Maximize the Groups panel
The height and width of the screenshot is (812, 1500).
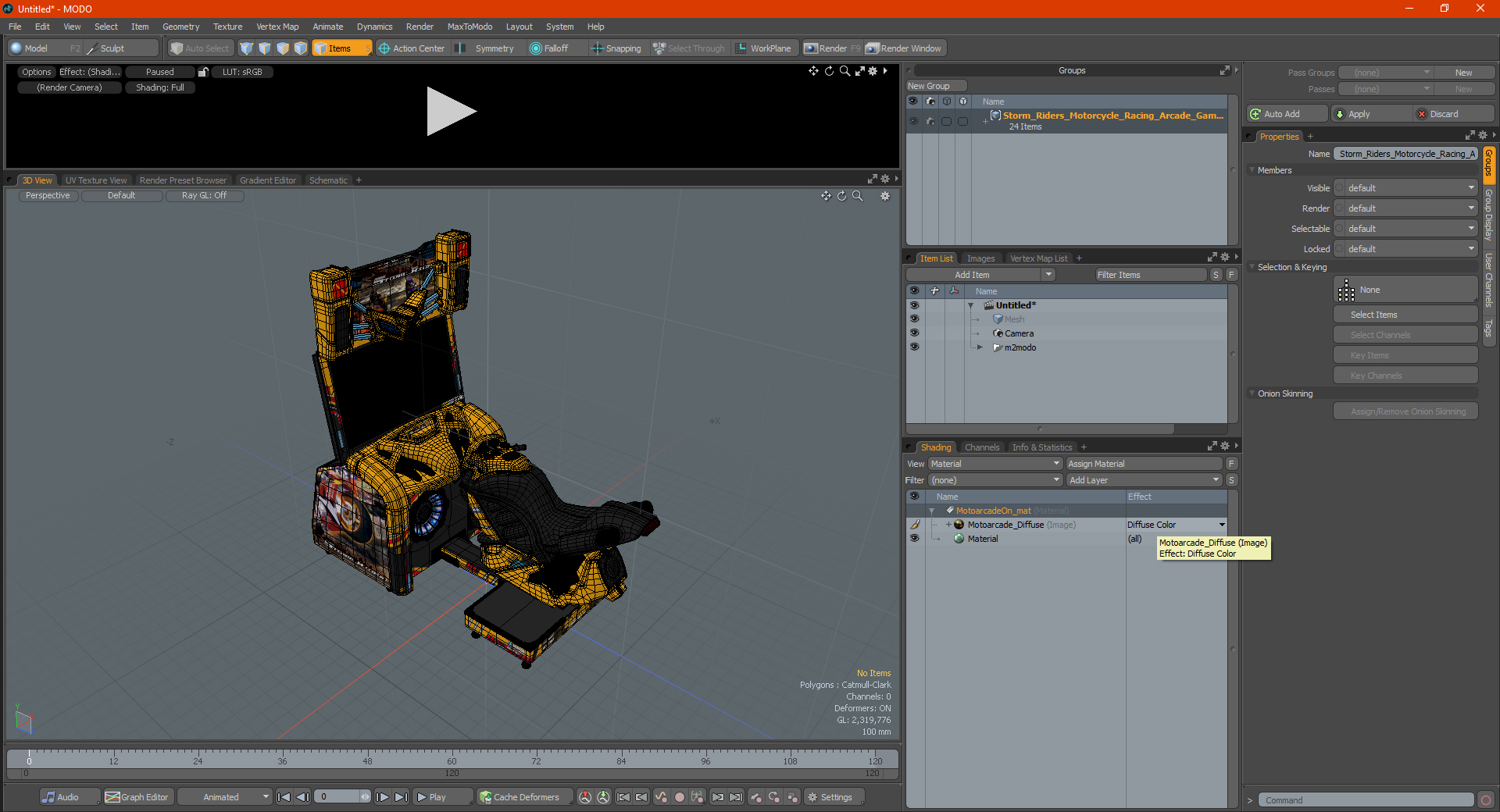click(x=1224, y=70)
